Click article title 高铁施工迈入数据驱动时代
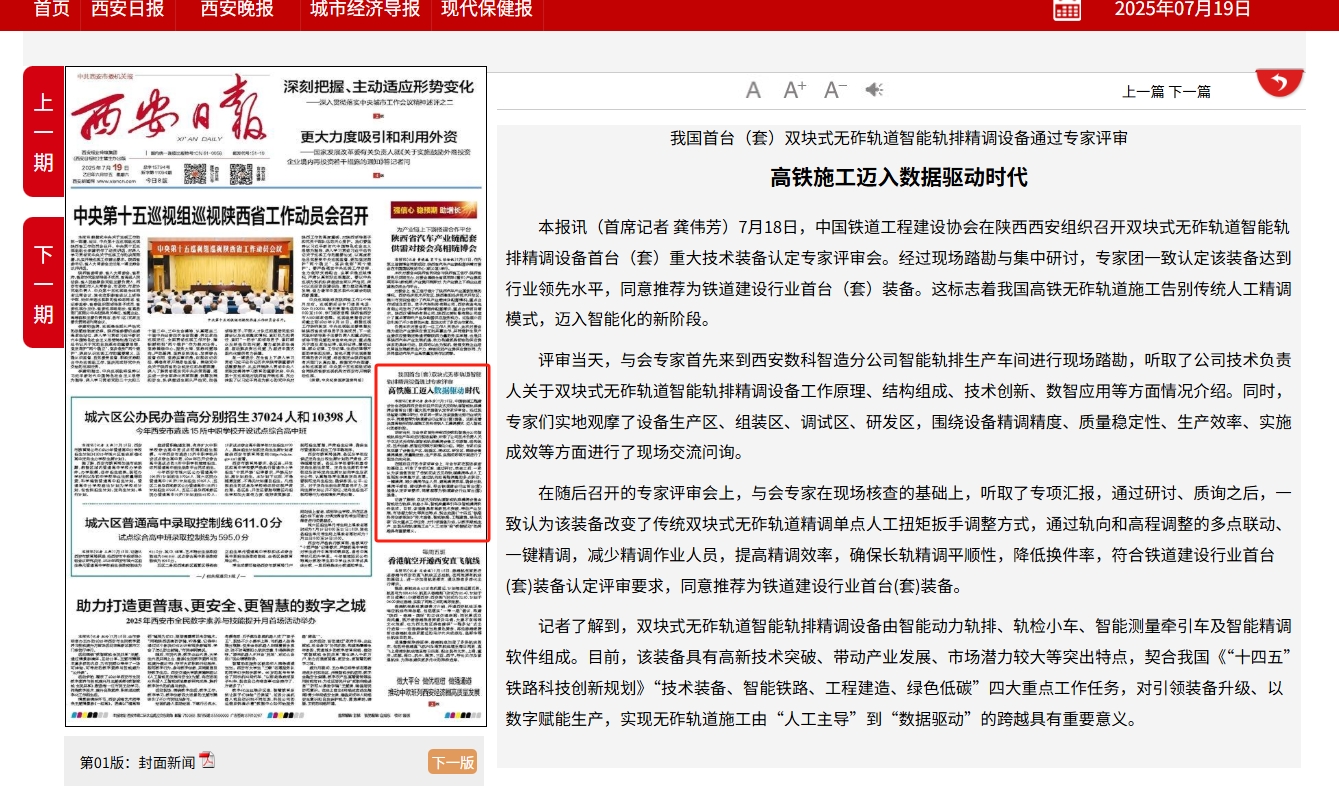This screenshot has height=786, width=1339. point(899,178)
